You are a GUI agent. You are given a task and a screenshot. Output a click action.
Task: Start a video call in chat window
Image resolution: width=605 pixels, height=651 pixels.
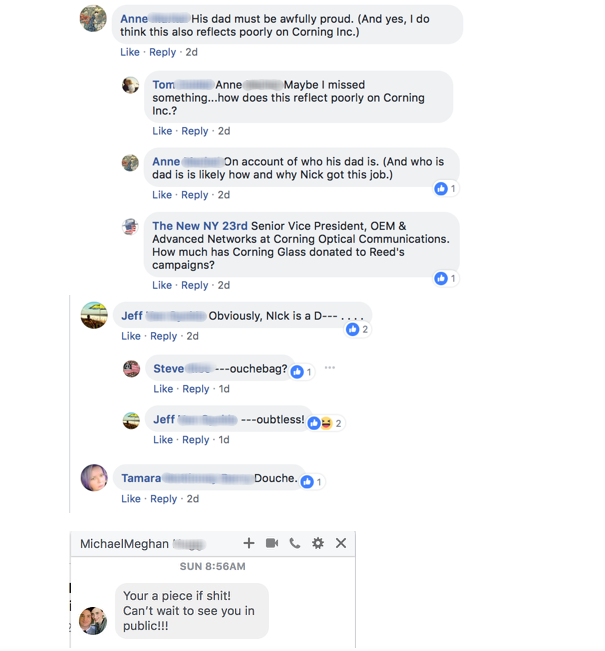[x=272, y=543]
